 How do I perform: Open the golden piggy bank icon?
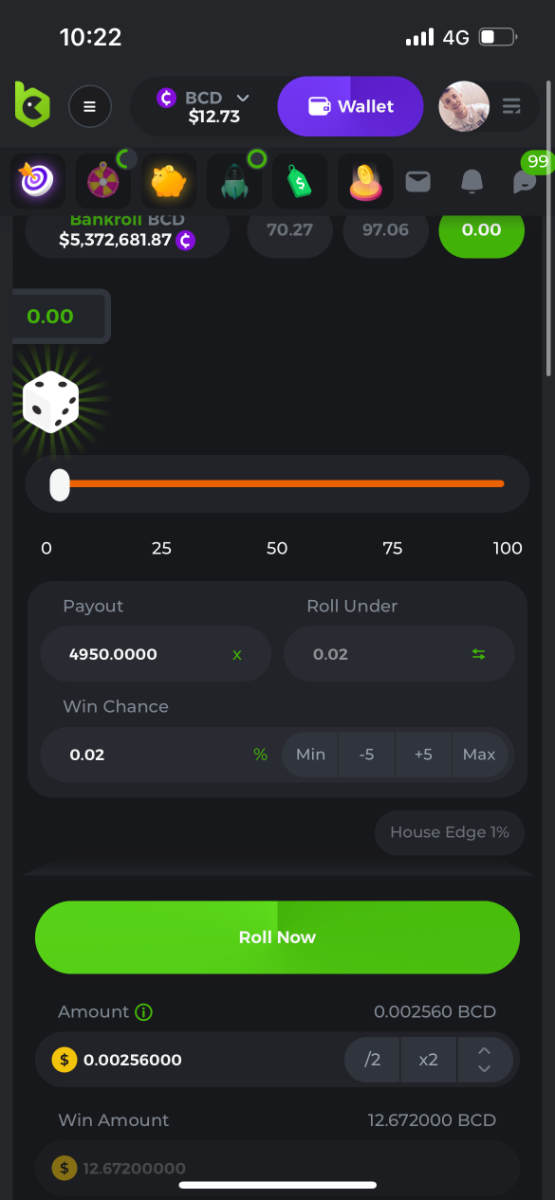click(168, 181)
